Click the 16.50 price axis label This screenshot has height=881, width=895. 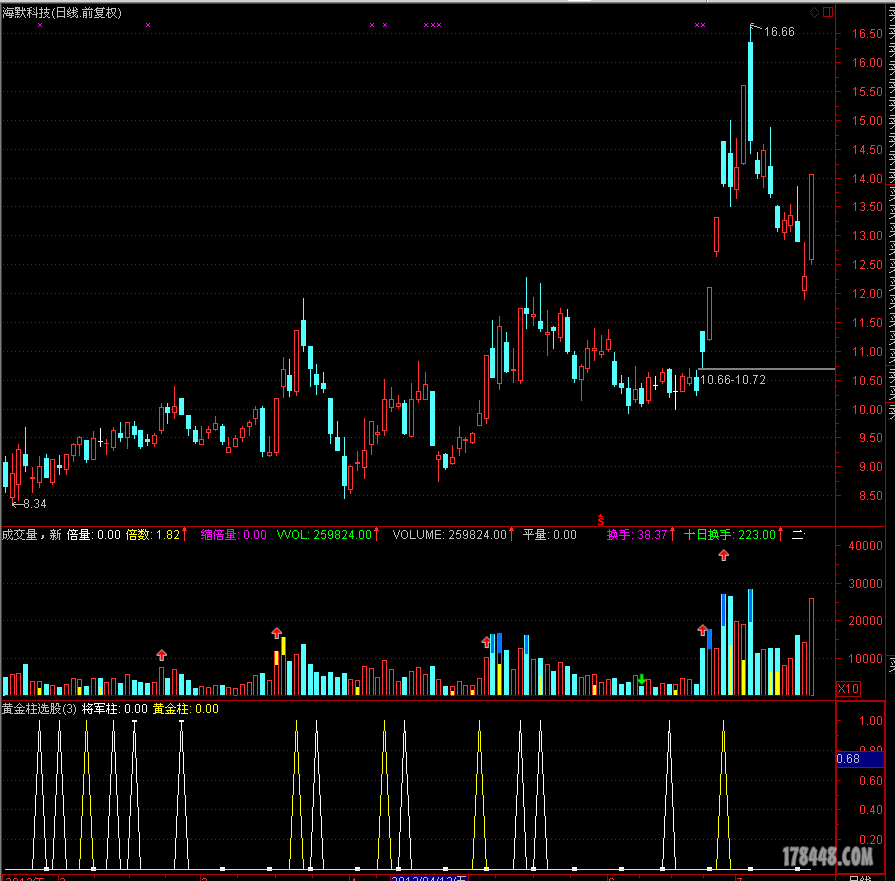pos(867,34)
